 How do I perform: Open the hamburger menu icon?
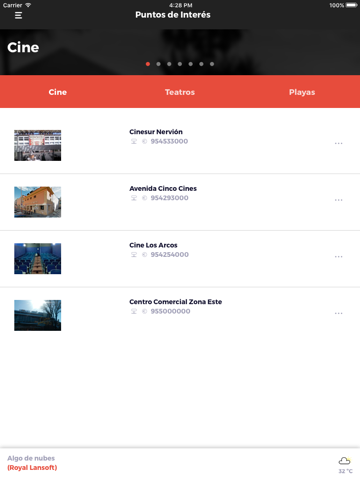(x=18, y=15)
